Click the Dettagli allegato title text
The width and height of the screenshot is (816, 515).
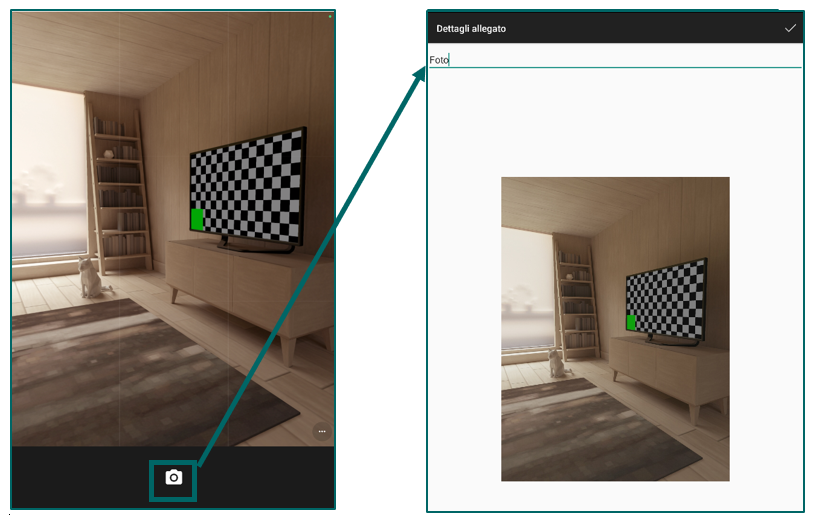coord(471,29)
